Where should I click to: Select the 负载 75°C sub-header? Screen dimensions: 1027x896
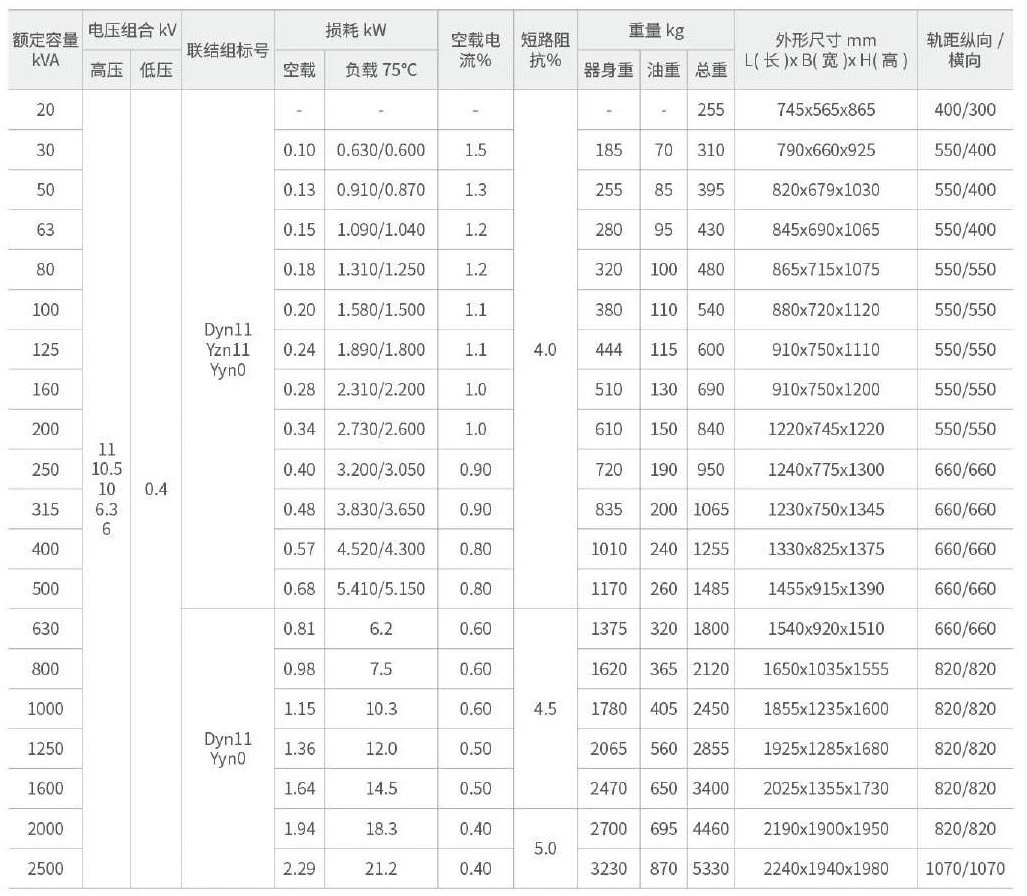381,70
